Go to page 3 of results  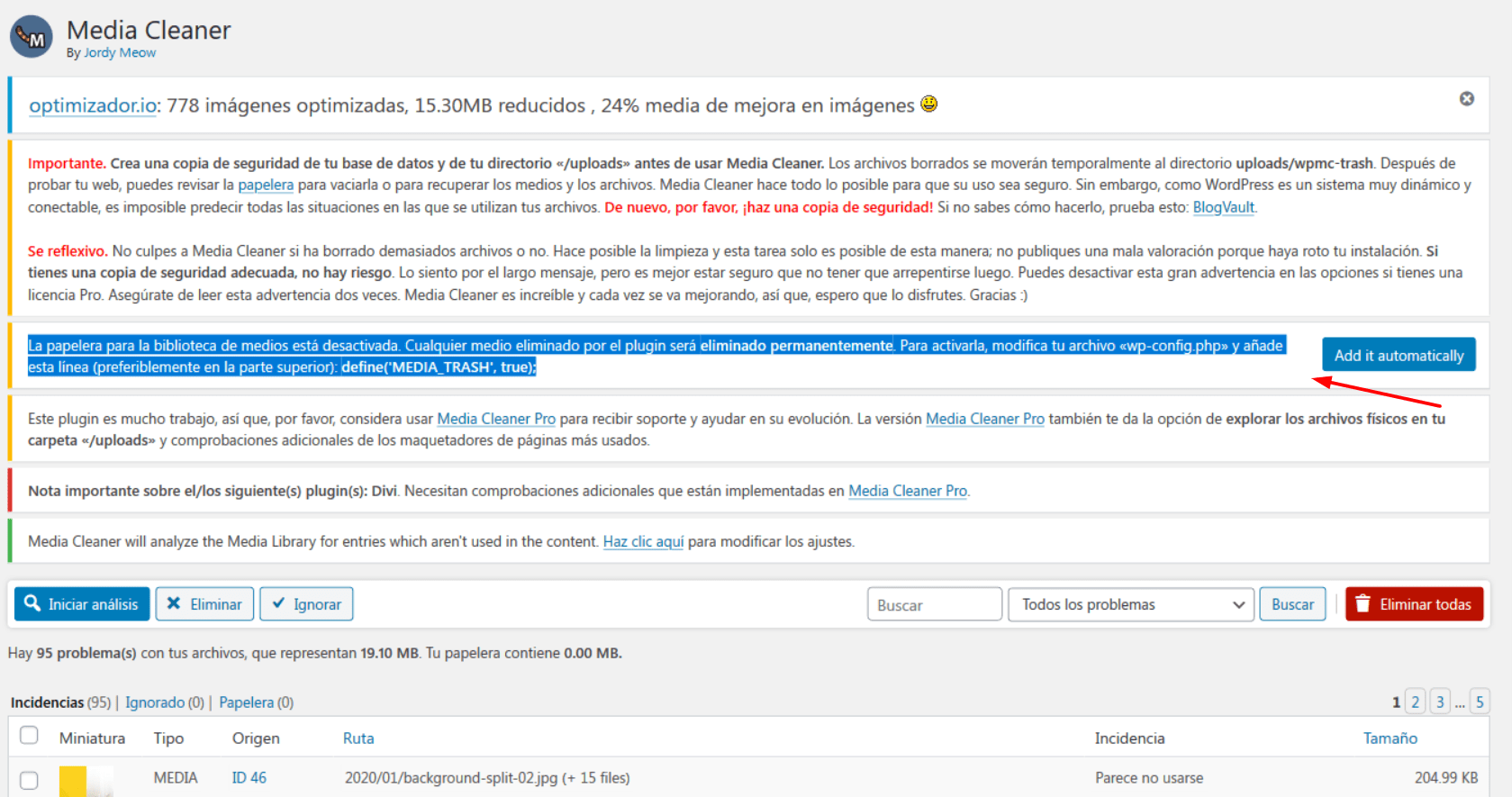[x=1440, y=702]
